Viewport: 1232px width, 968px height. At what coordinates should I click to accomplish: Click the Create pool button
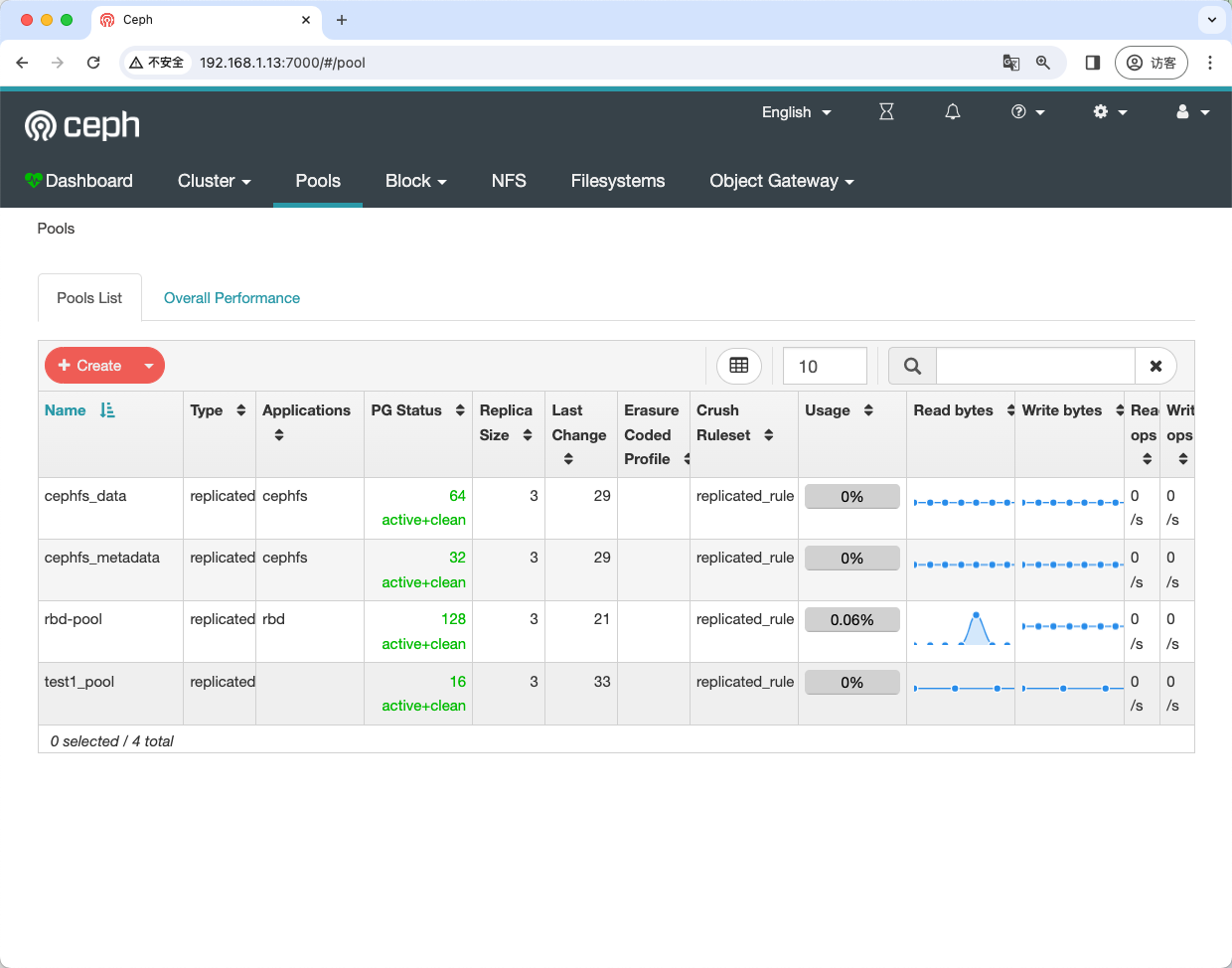click(x=89, y=366)
